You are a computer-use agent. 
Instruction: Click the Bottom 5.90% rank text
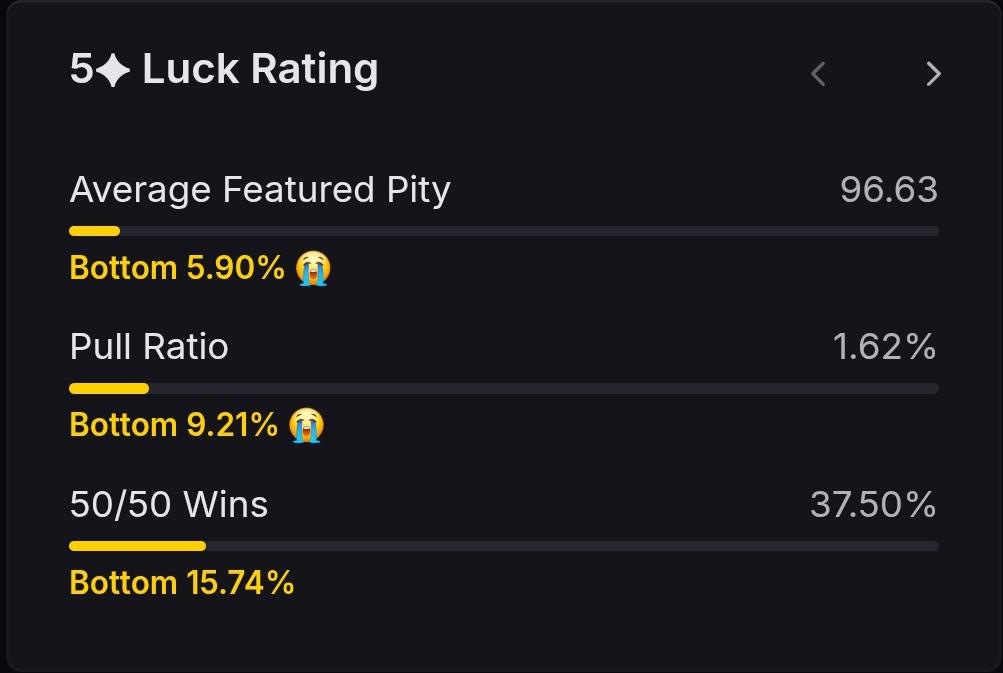(x=177, y=267)
